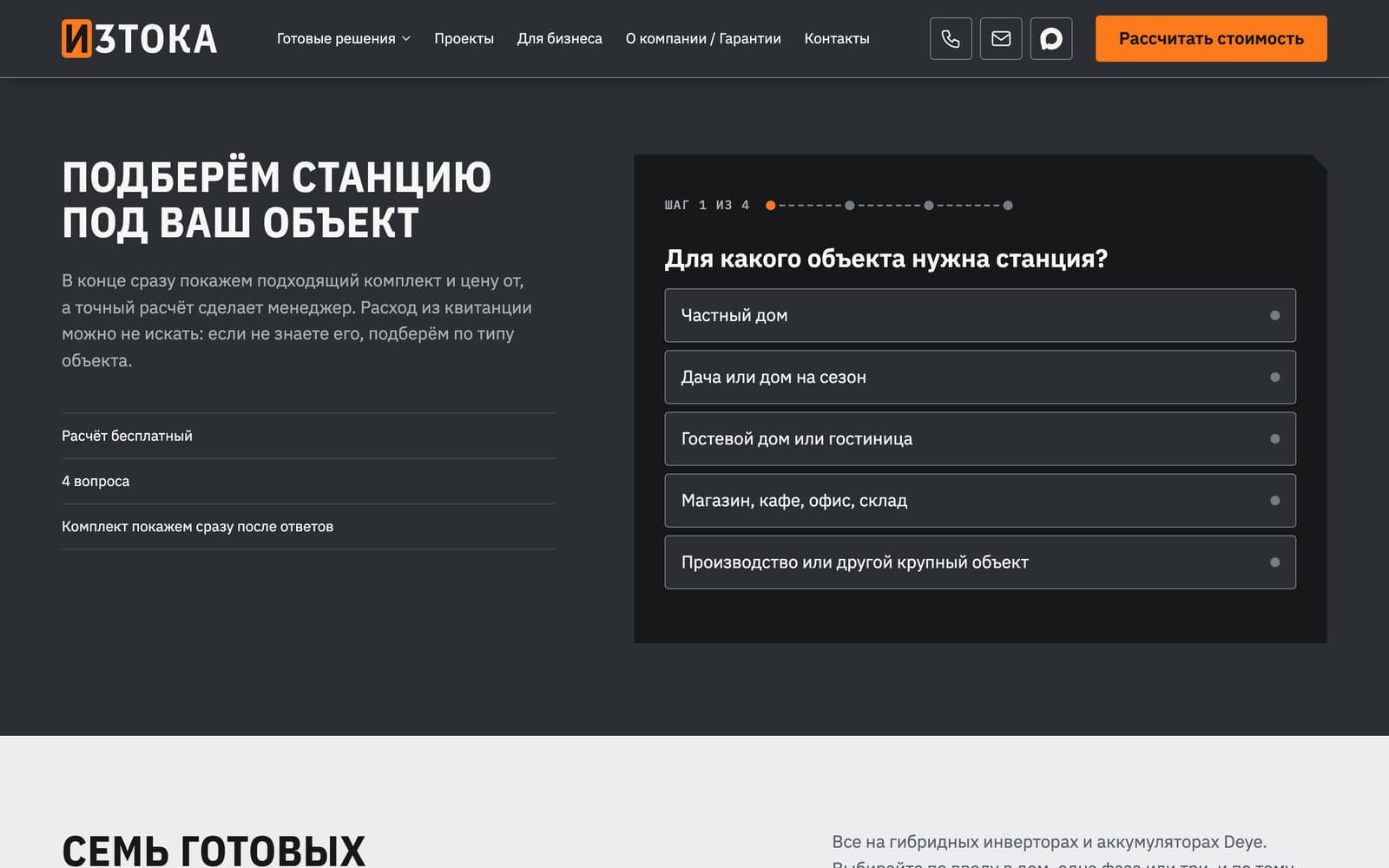Click the phone call icon in header
1389x868 pixels.
point(951,38)
